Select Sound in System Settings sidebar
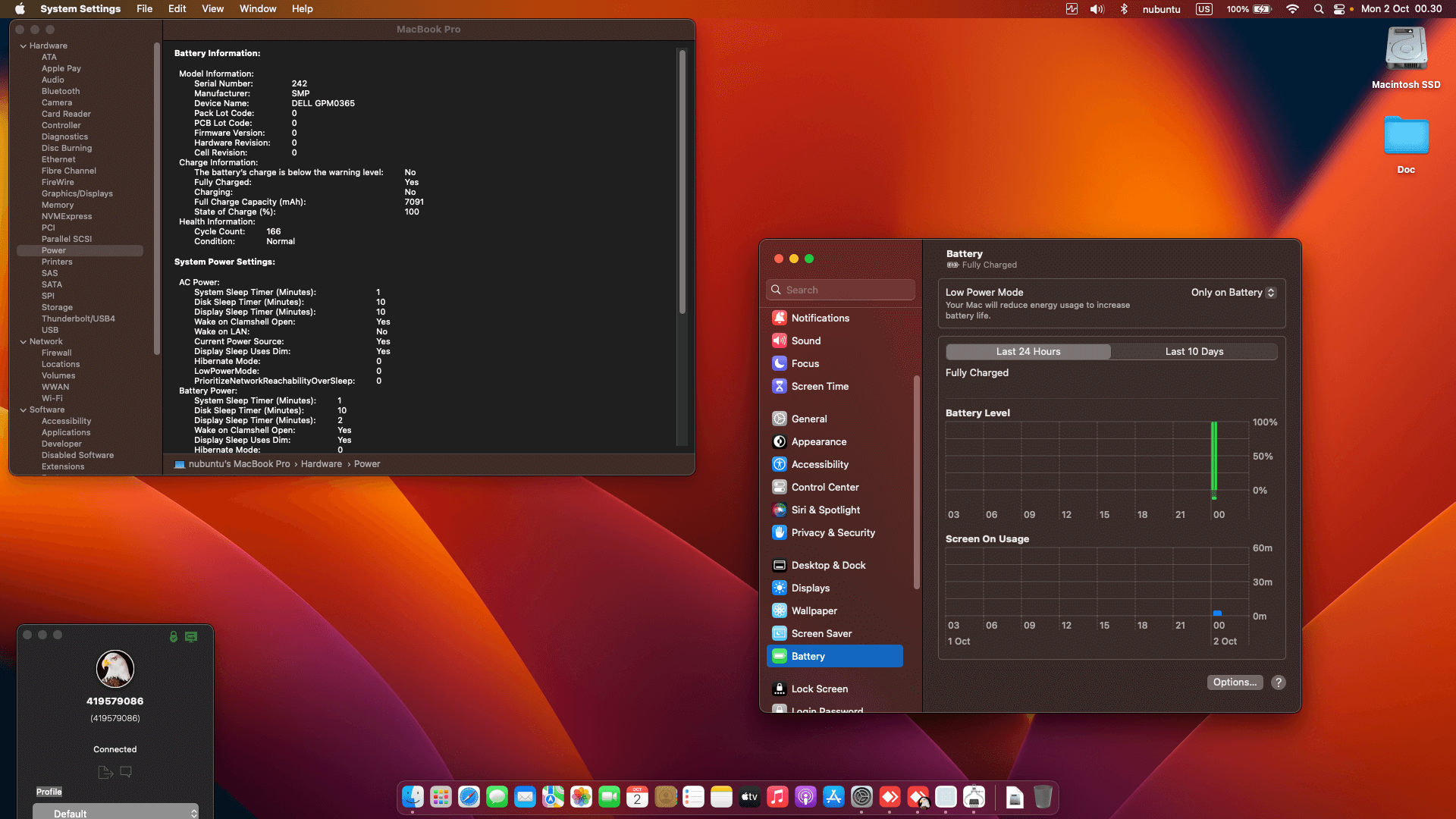This screenshot has width=1456, height=819. point(805,340)
